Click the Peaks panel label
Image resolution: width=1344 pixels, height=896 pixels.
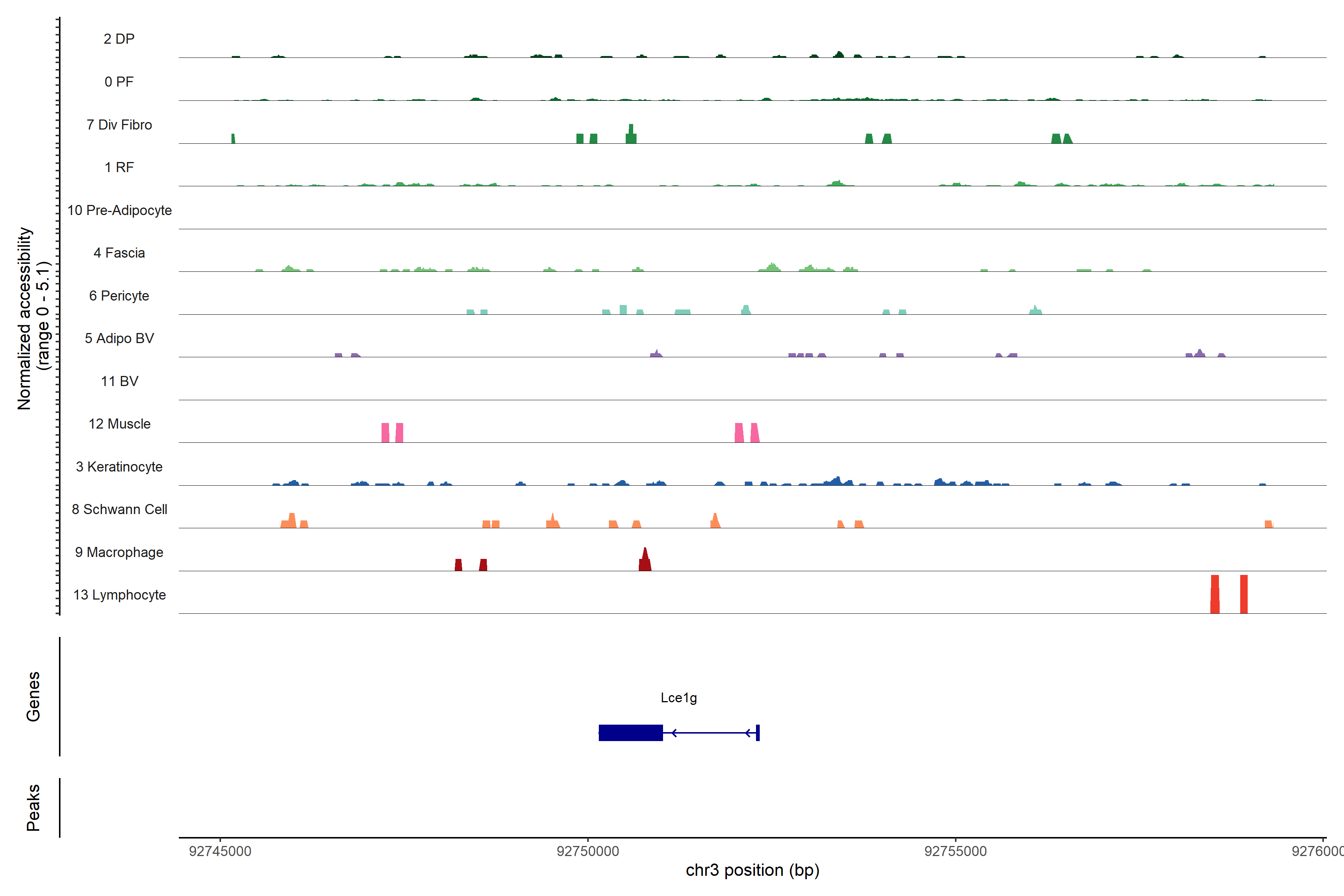tap(33, 808)
